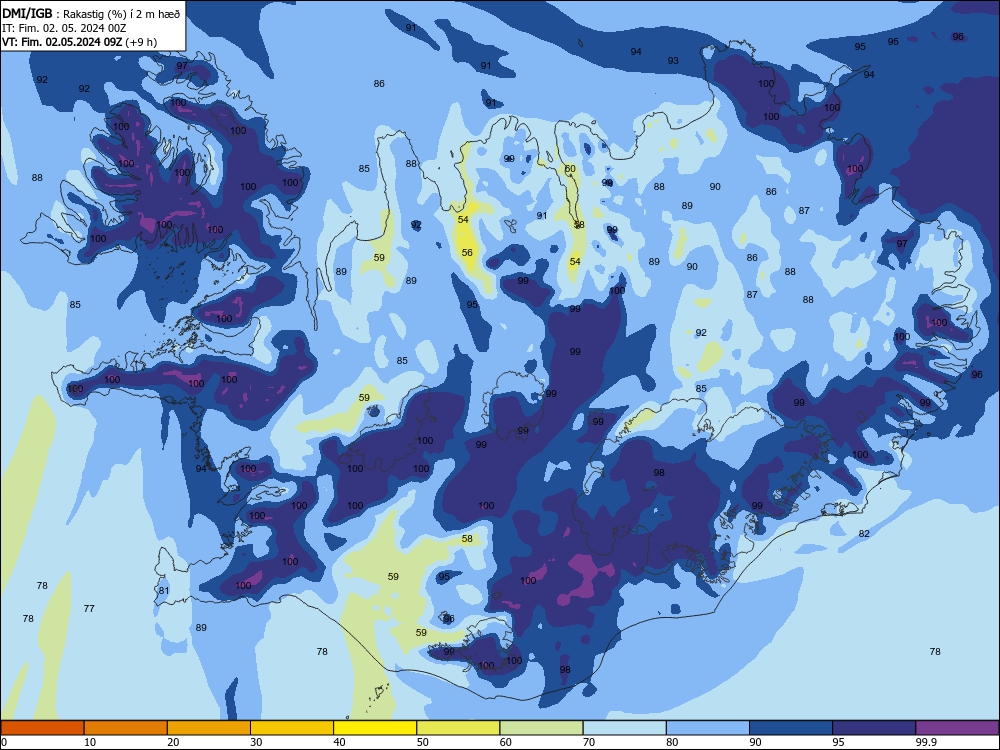The height and width of the screenshot is (750, 1000).
Task: Pick the dark navy 95–99.9 legend swatch
Action: pyautogui.click(x=874, y=728)
